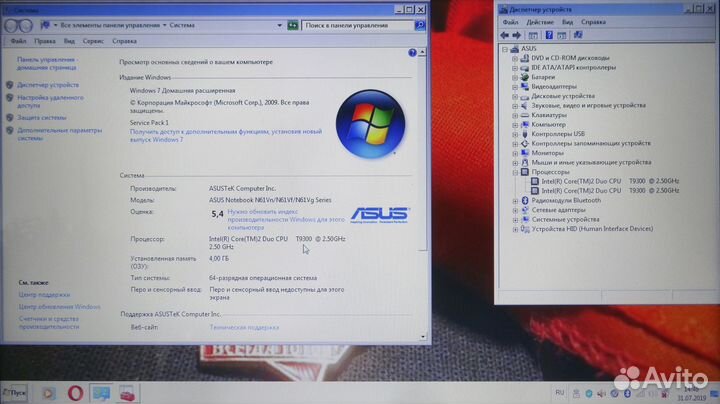Go forward in Device Manager toolbar
This screenshot has height=404, width=720.
517,35
